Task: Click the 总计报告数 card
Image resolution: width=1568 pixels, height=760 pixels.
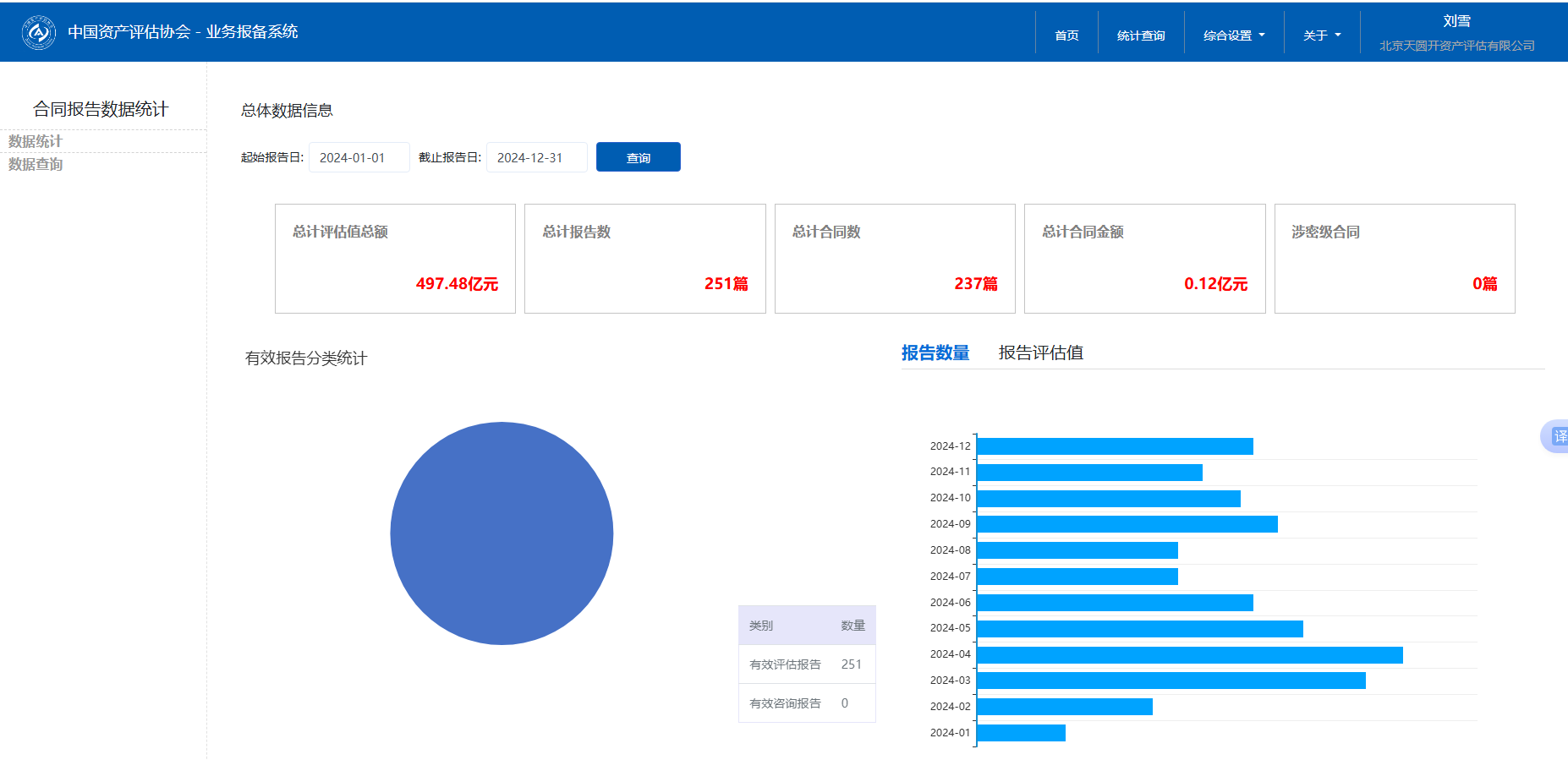Action: (644, 259)
